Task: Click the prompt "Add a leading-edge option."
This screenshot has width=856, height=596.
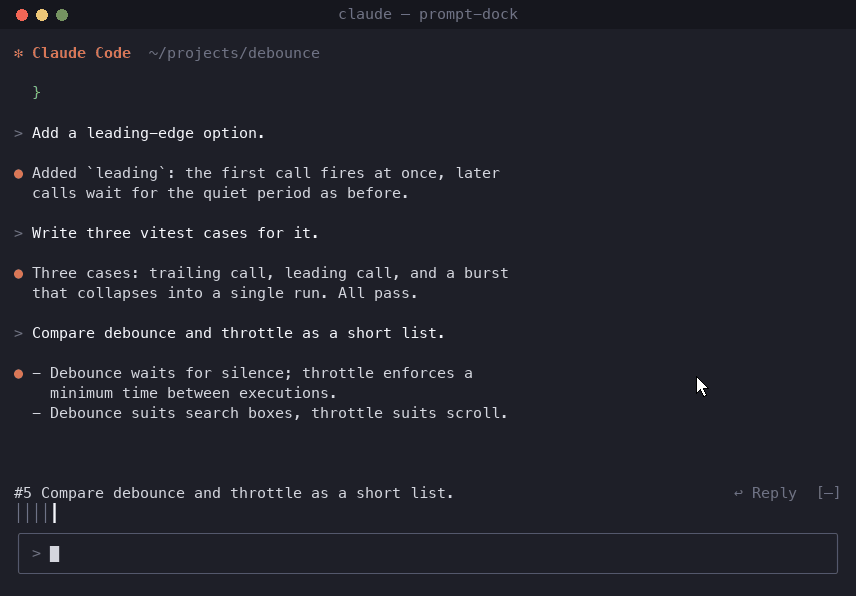Action: [x=148, y=133]
